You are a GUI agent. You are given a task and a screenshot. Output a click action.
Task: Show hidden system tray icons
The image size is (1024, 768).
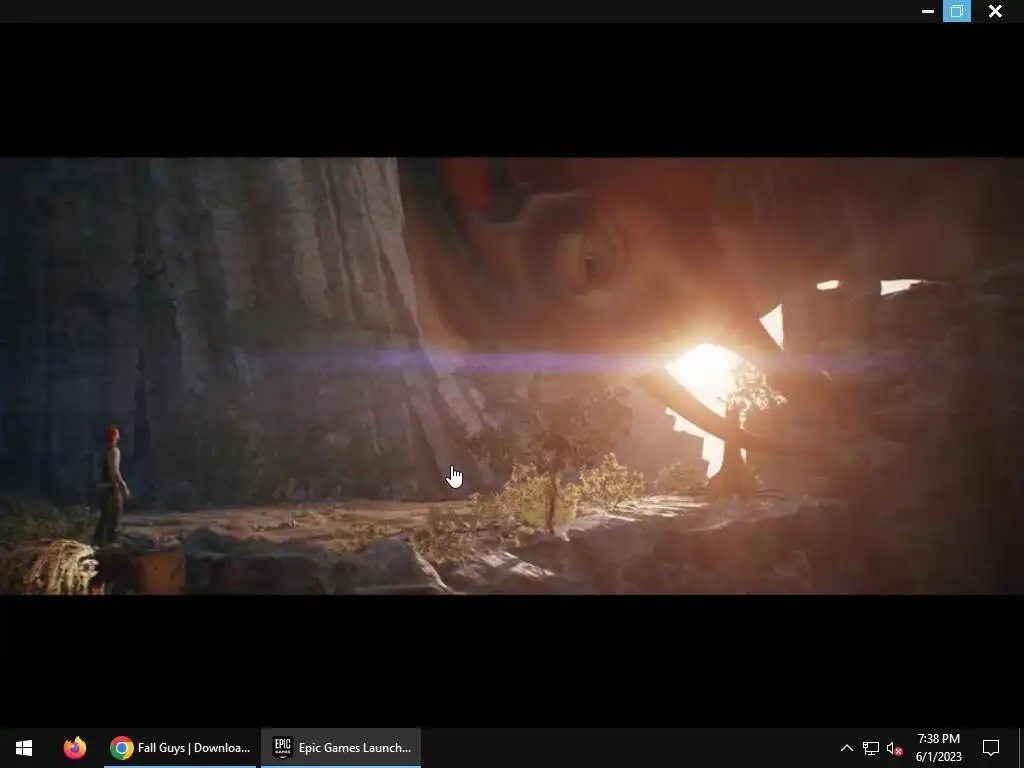click(x=846, y=748)
